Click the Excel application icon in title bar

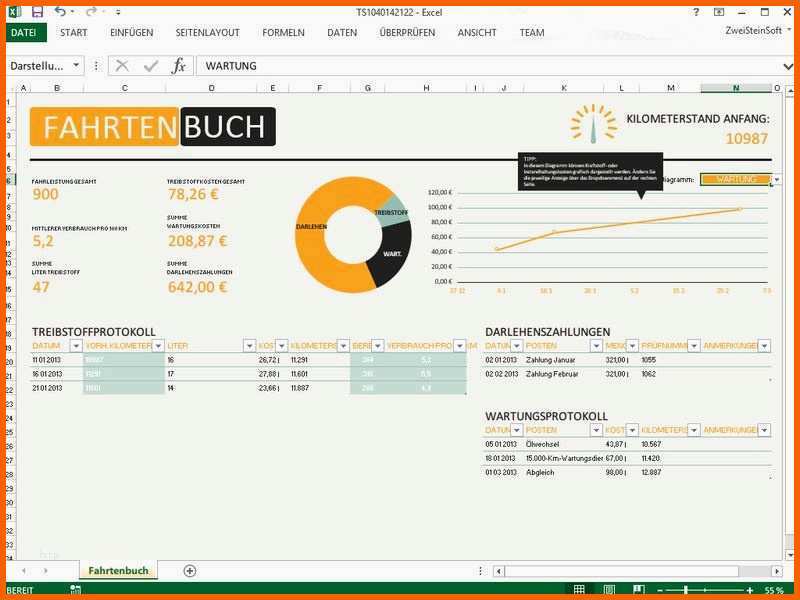15,12
